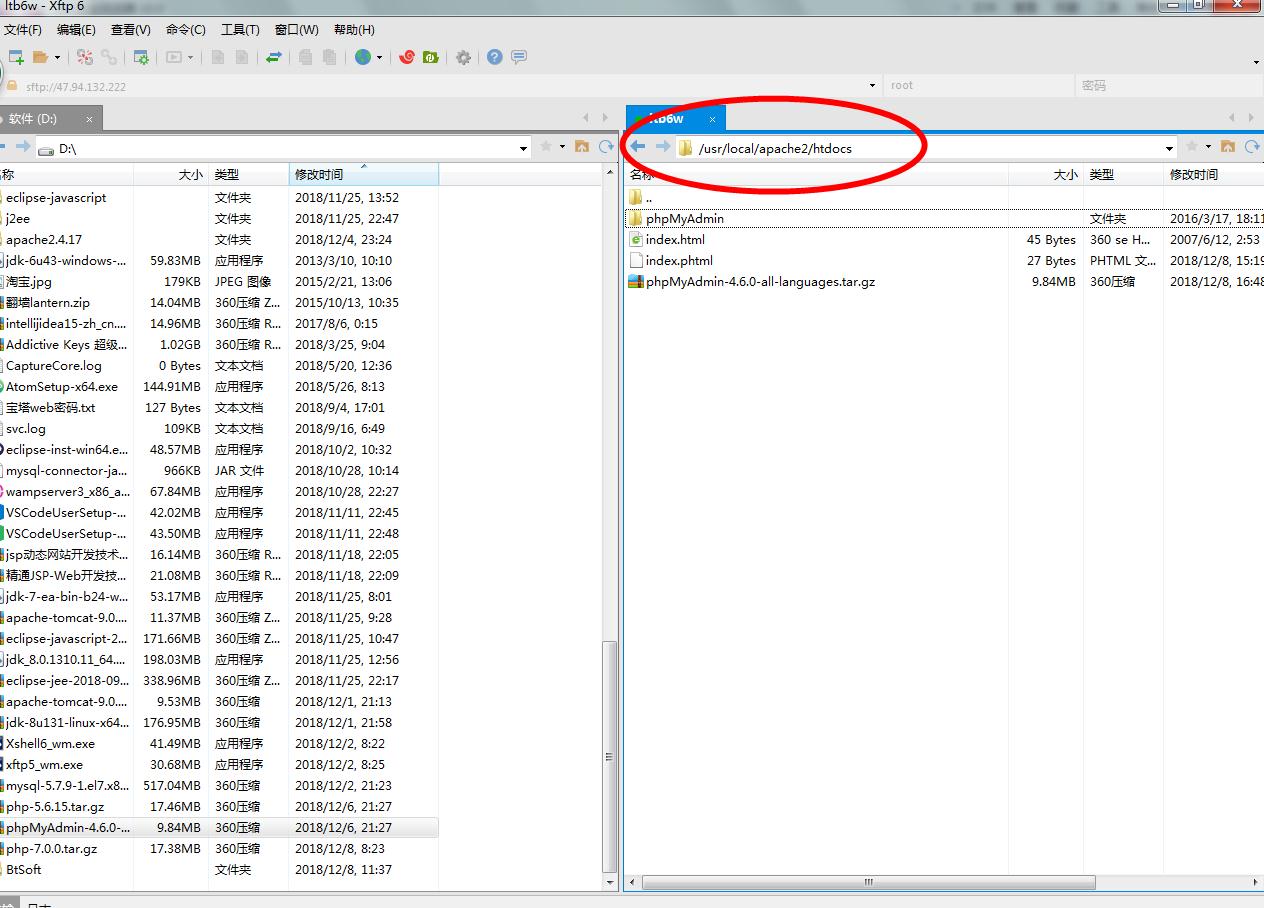Open the 编辑(E) menu

(77, 30)
